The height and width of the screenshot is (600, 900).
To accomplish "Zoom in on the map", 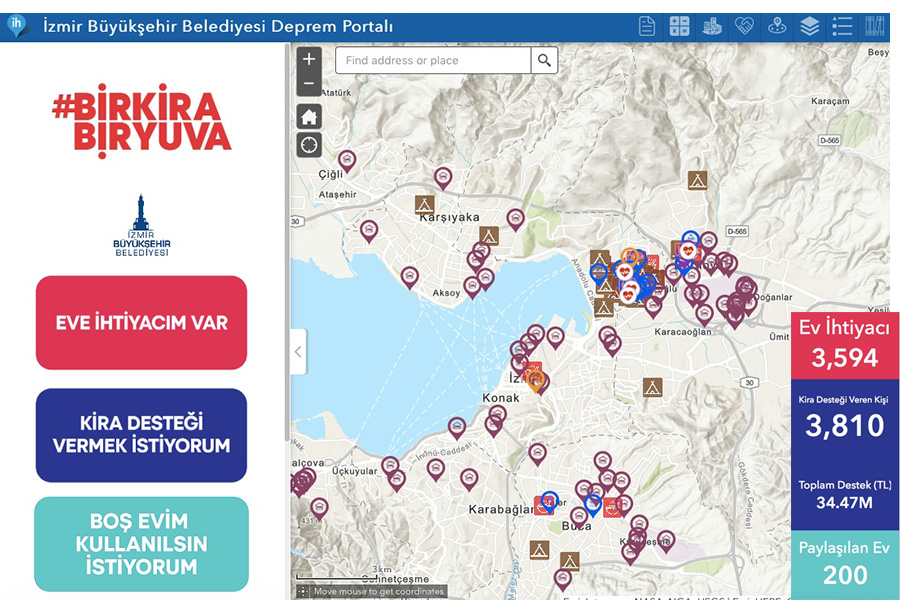I will pyautogui.click(x=309, y=60).
